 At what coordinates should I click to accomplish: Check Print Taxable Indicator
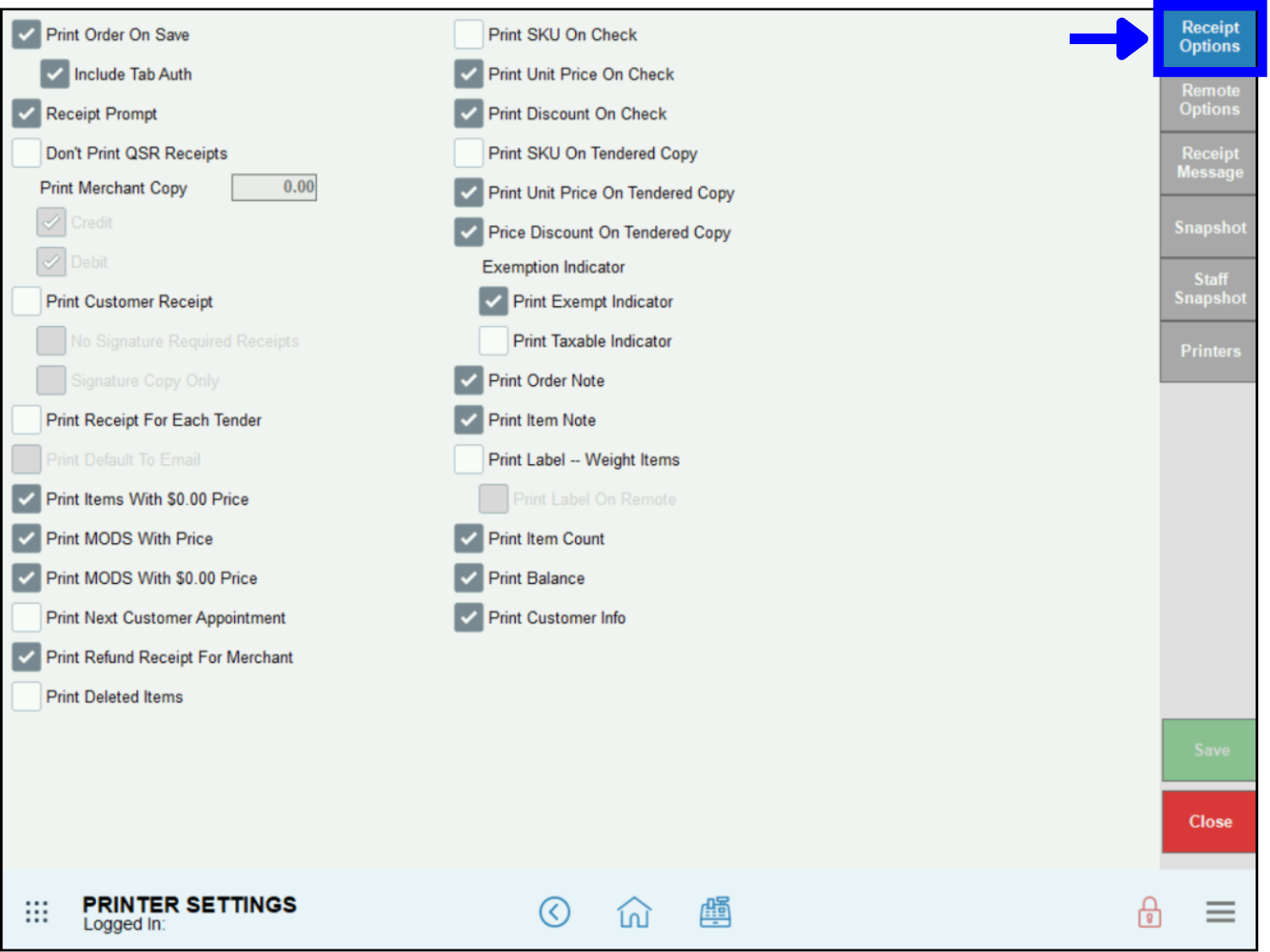(x=493, y=340)
